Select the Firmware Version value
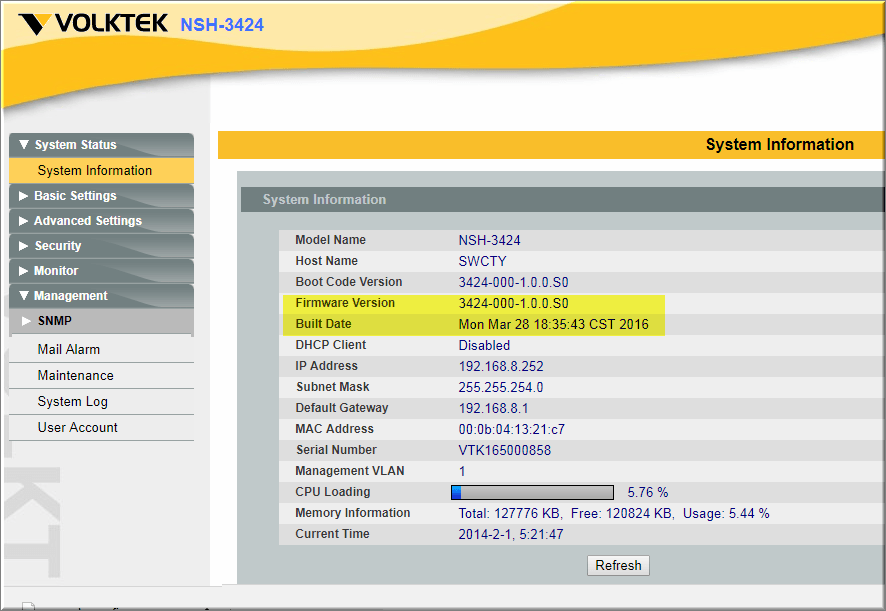The image size is (886, 611). pyautogui.click(x=514, y=303)
